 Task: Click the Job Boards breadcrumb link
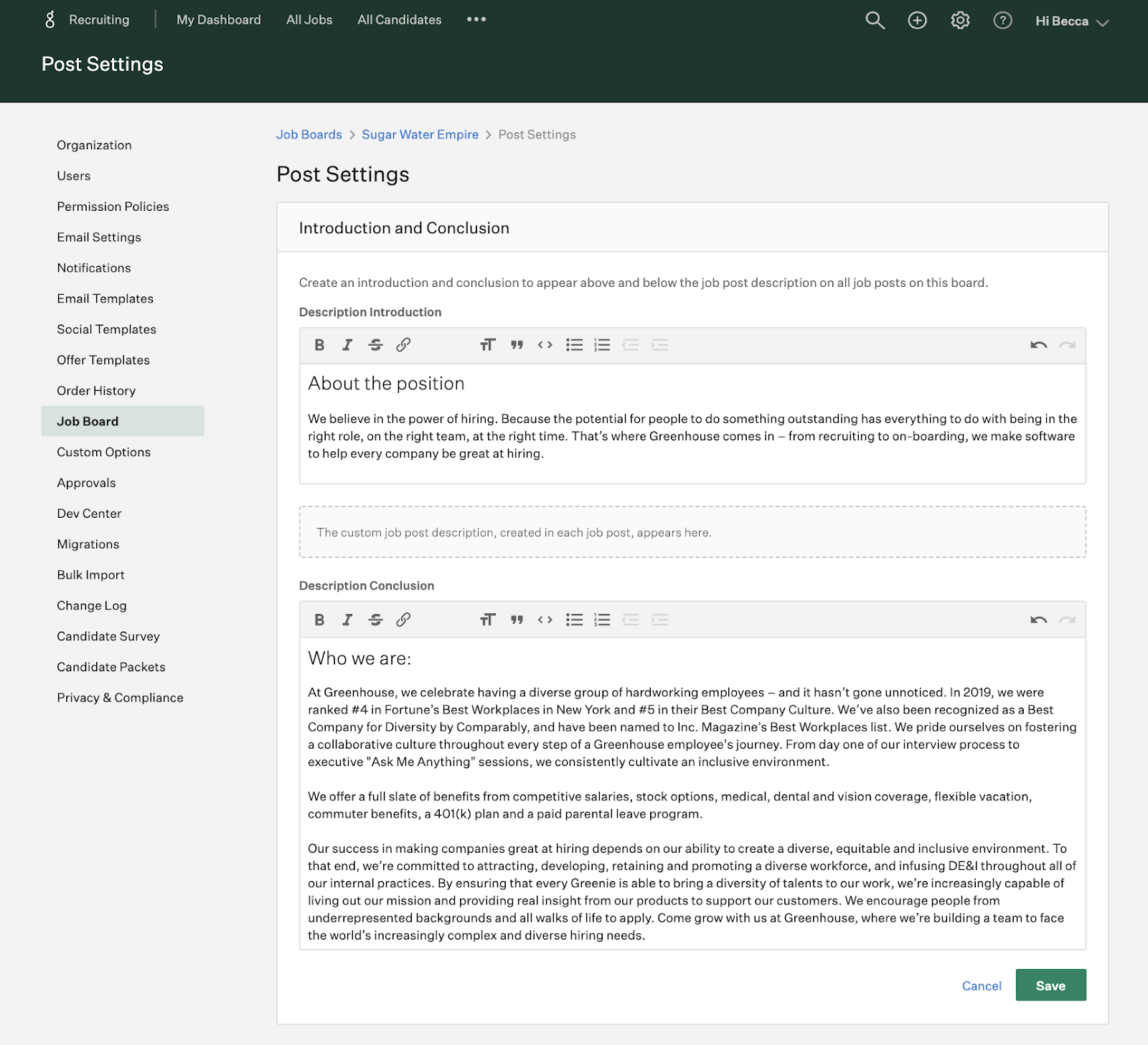(x=309, y=135)
